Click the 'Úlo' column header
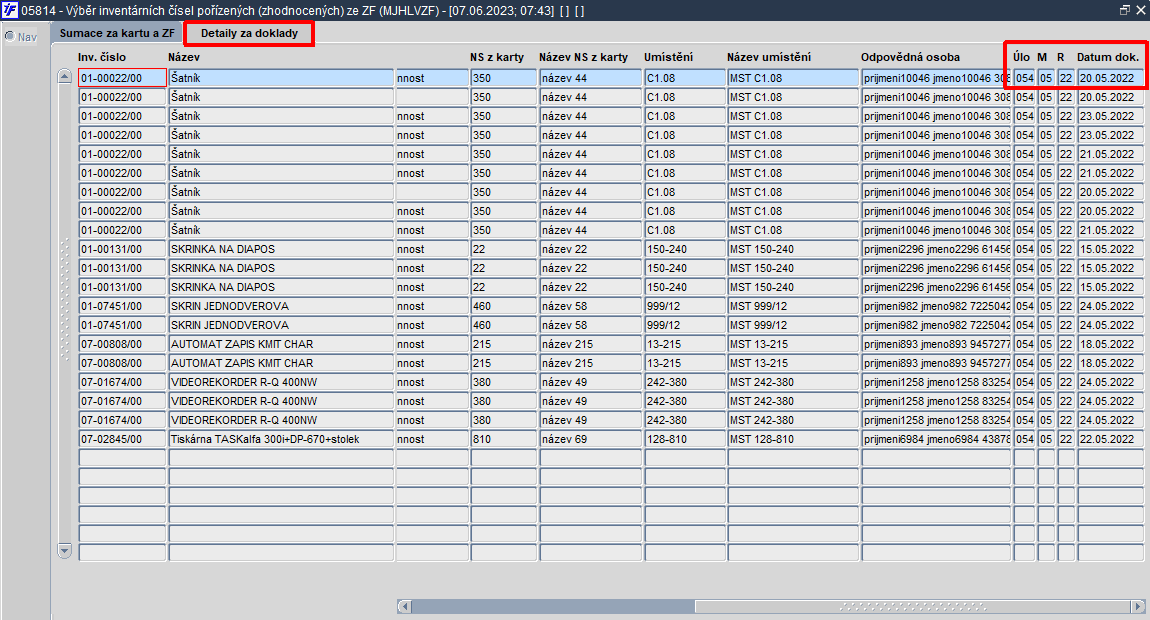The width and height of the screenshot is (1150, 620). (x=1022, y=57)
